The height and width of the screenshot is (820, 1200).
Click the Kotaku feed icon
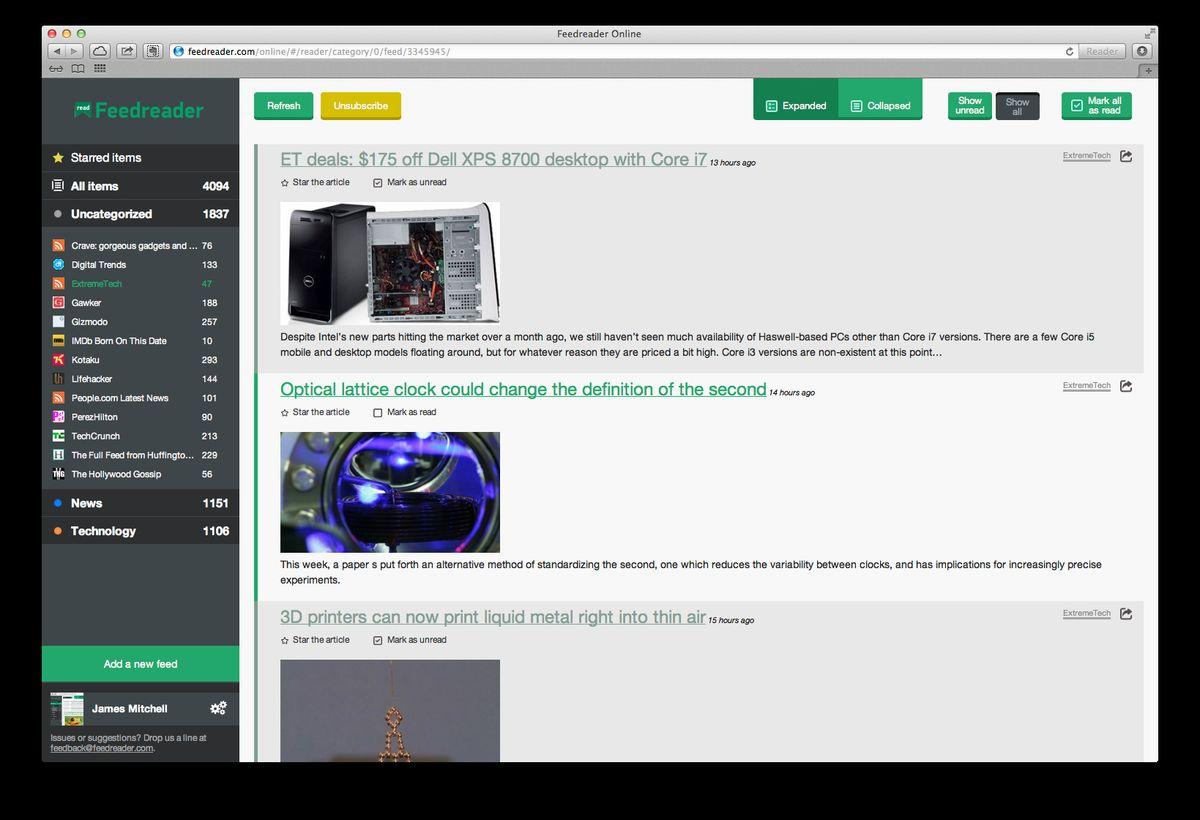click(x=59, y=360)
